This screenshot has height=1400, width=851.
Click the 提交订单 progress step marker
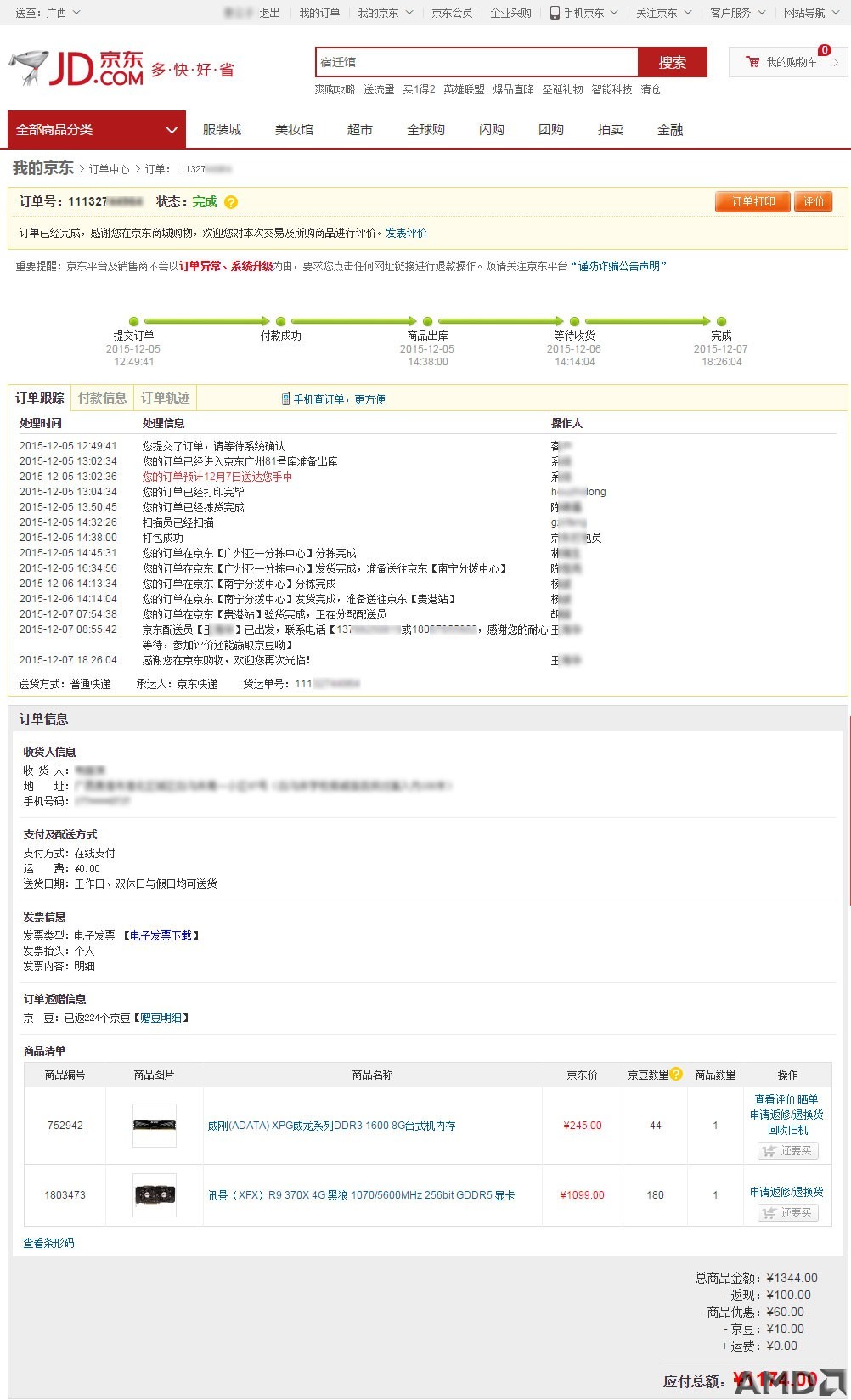pyautogui.click(x=134, y=321)
